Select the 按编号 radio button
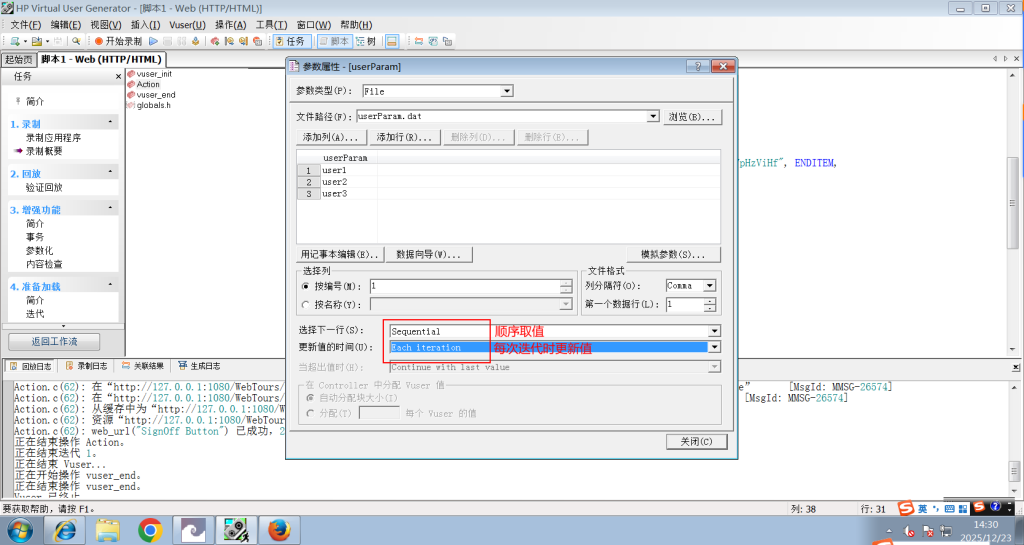This screenshot has height=545, width=1024. click(x=306, y=286)
